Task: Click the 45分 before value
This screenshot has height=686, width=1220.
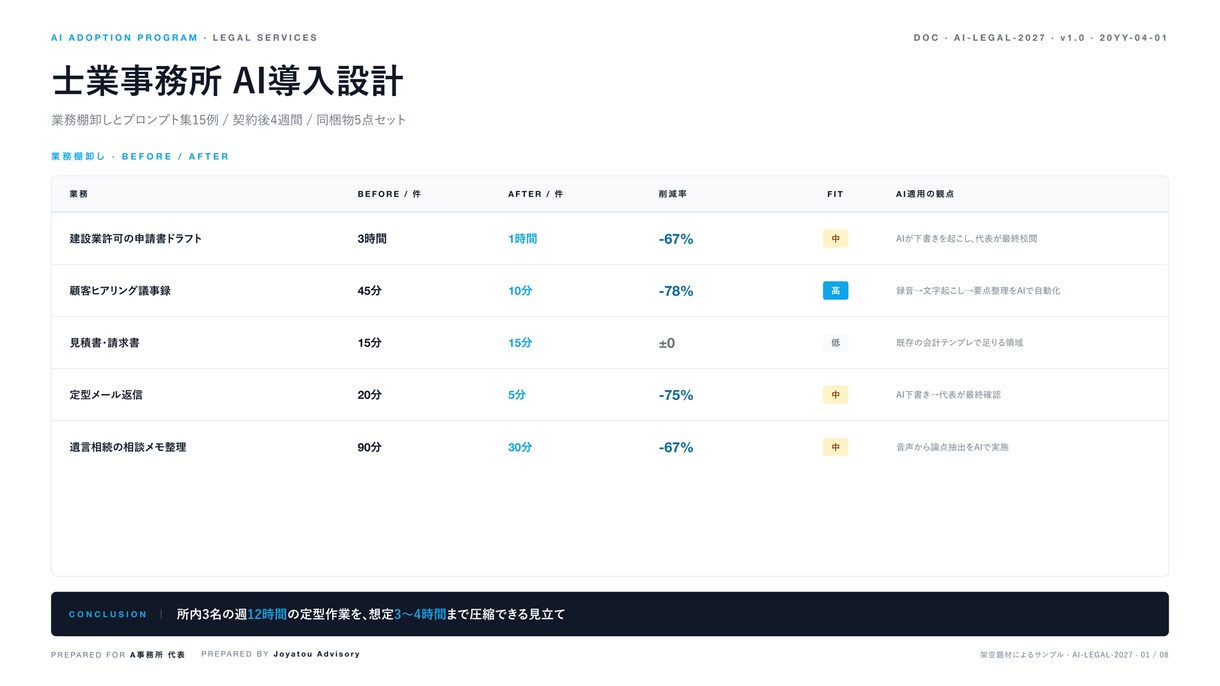Action: click(369, 291)
